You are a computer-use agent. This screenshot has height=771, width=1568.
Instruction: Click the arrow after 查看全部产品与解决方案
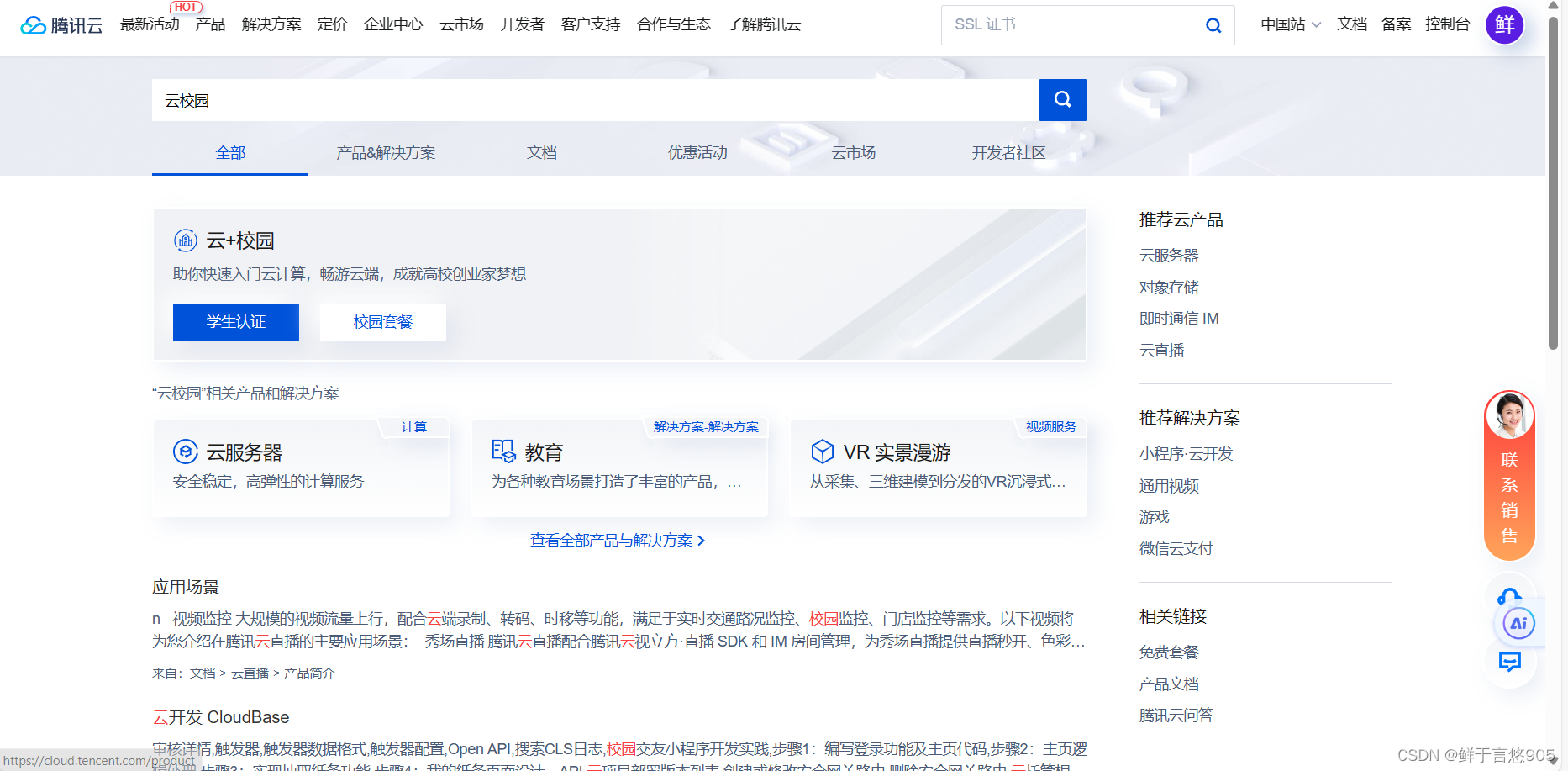pyautogui.click(x=701, y=541)
